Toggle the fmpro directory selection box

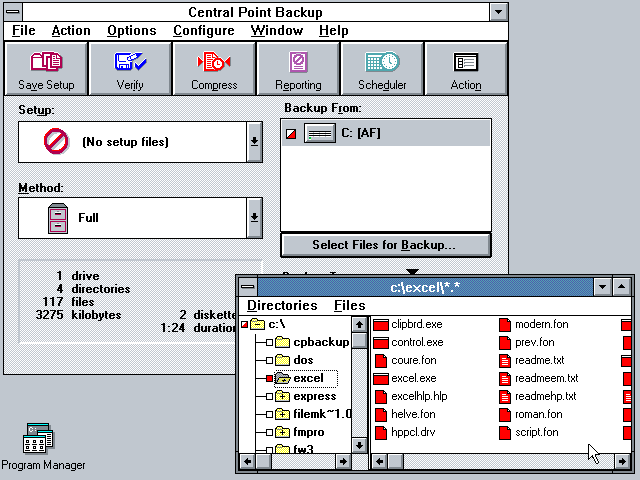click(269, 432)
